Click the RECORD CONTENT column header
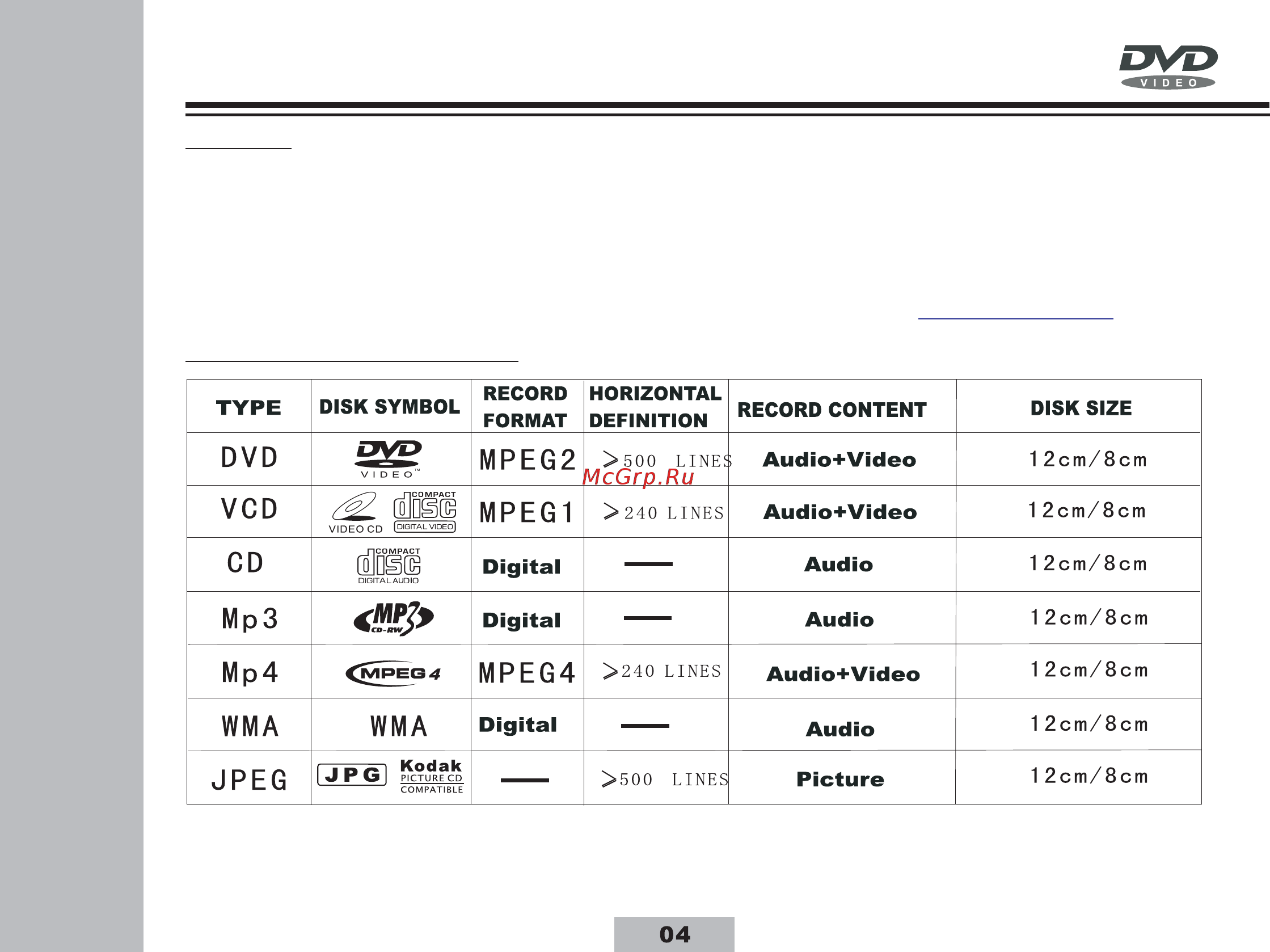The width and height of the screenshot is (1270, 952). (832, 410)
